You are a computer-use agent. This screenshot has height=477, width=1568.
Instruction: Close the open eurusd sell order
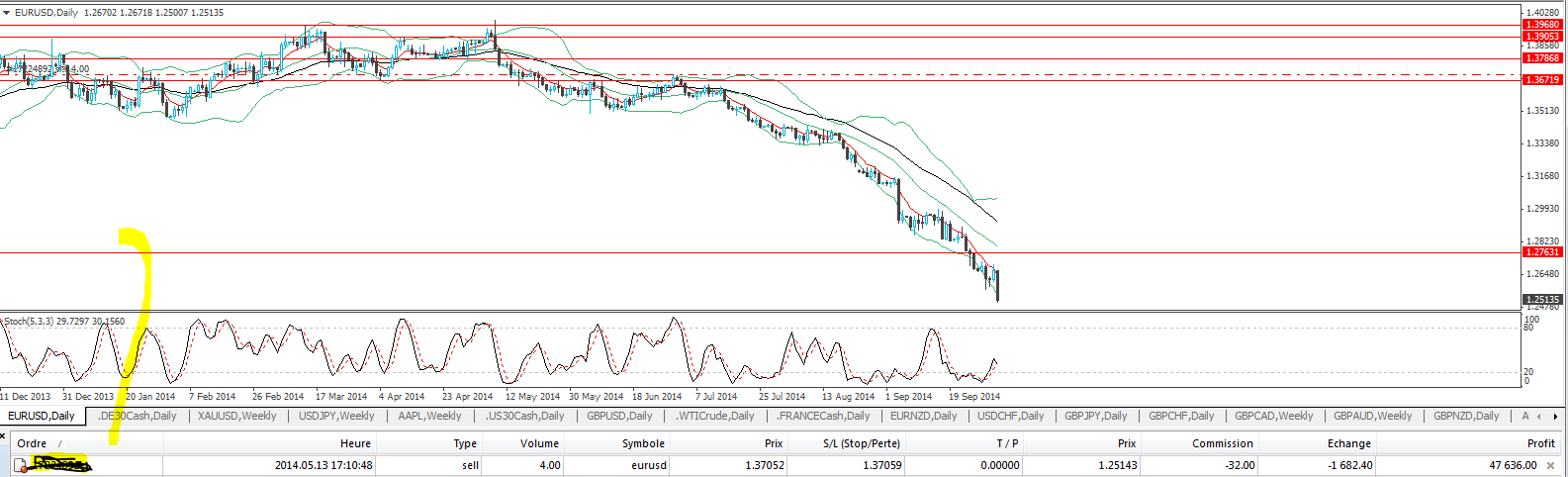click(x=1550, y=465)
